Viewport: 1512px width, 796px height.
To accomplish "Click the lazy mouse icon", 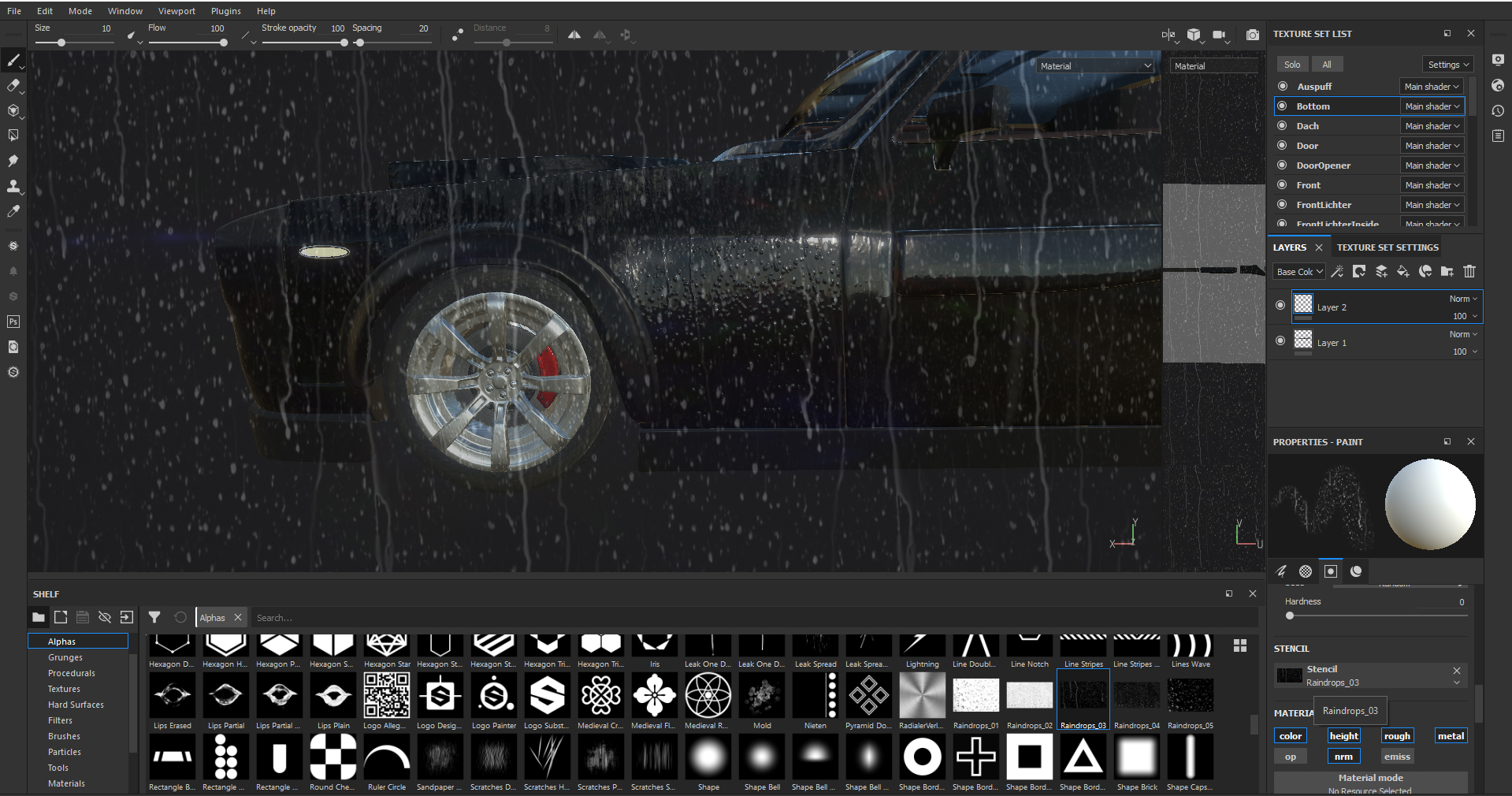I will pyautogui.click(x=458, y=35).
